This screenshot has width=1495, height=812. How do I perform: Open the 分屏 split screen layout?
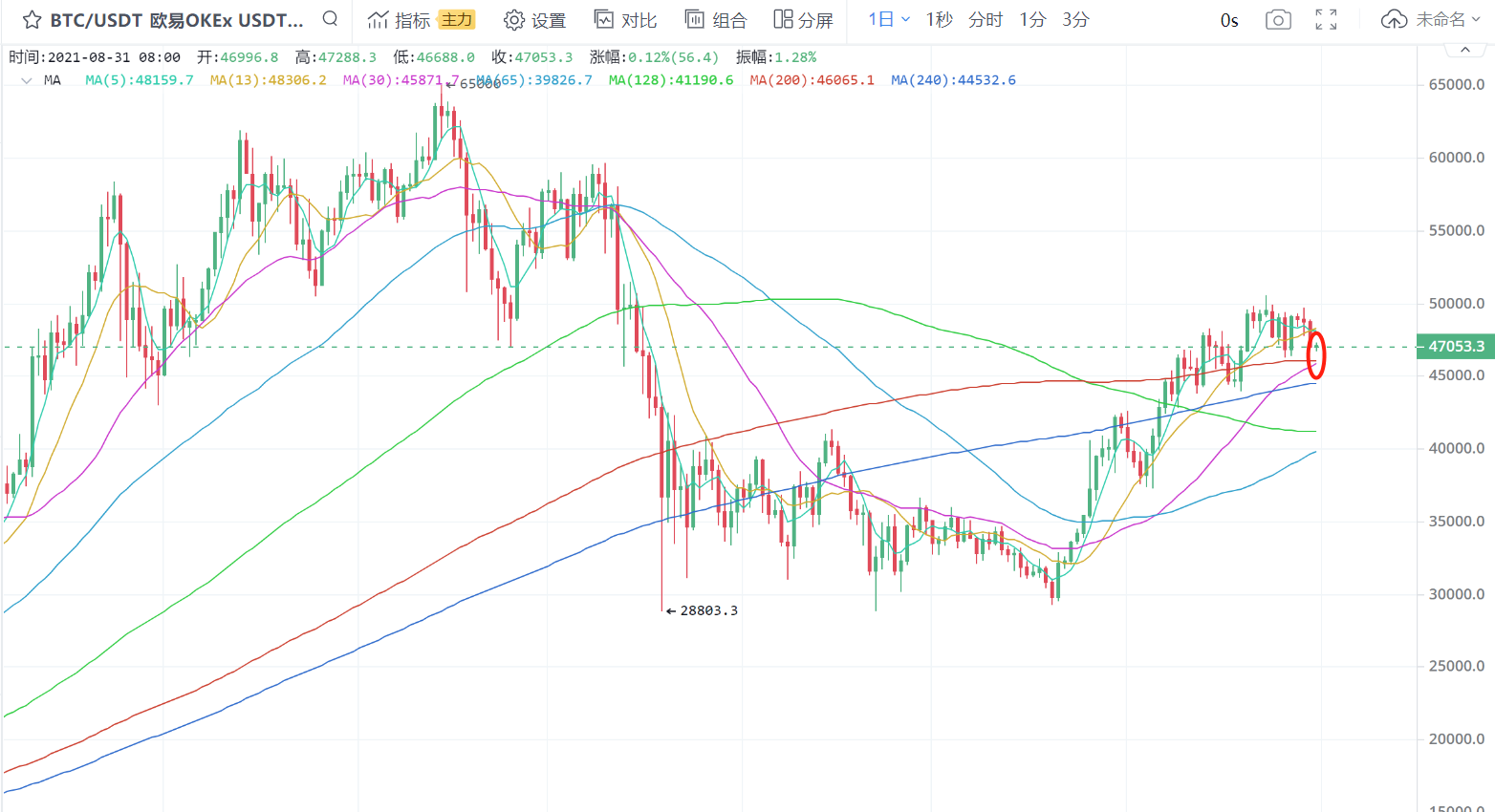804,20
